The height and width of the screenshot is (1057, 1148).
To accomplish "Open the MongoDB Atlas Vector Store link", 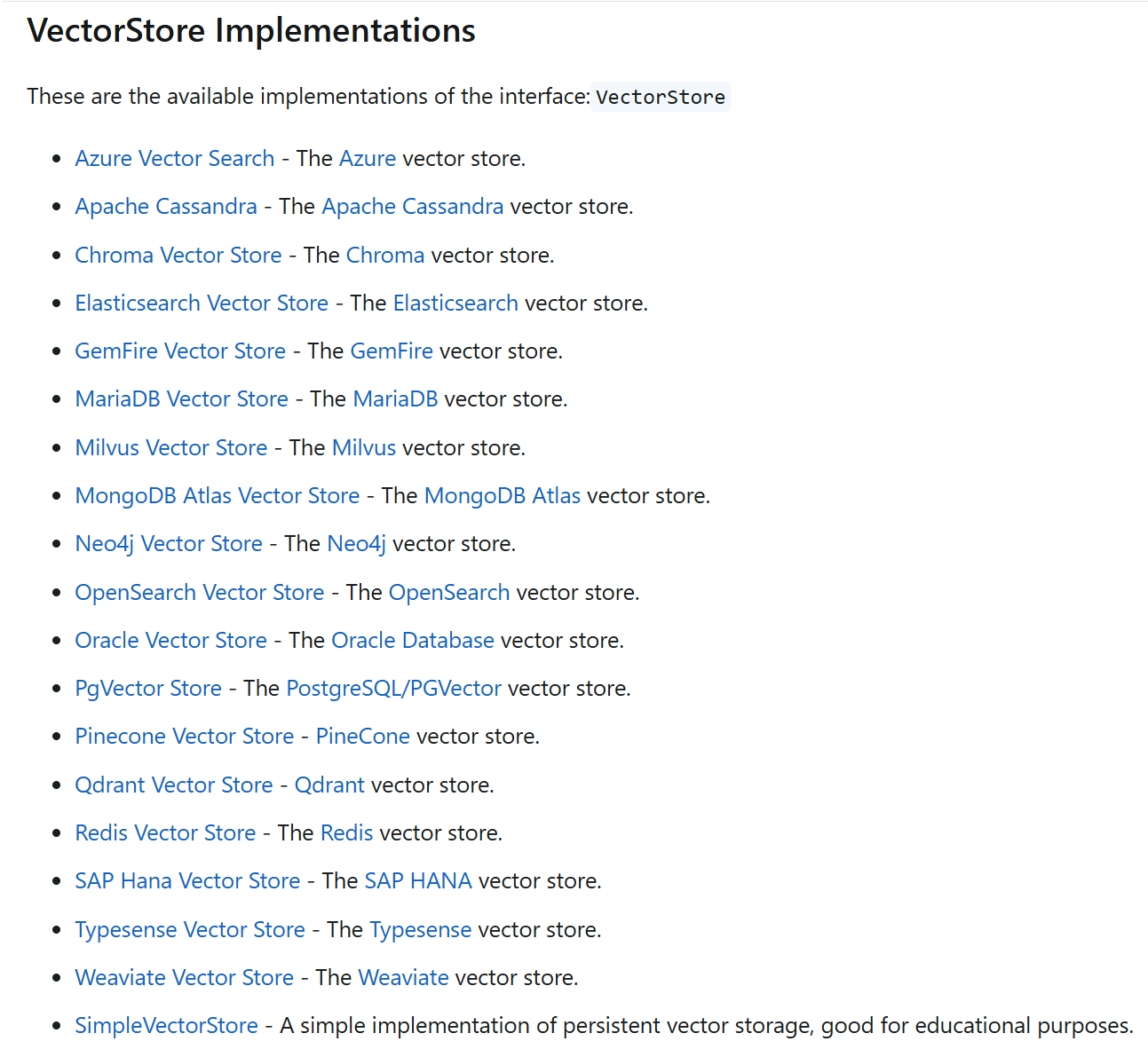I will pos(218,496).
